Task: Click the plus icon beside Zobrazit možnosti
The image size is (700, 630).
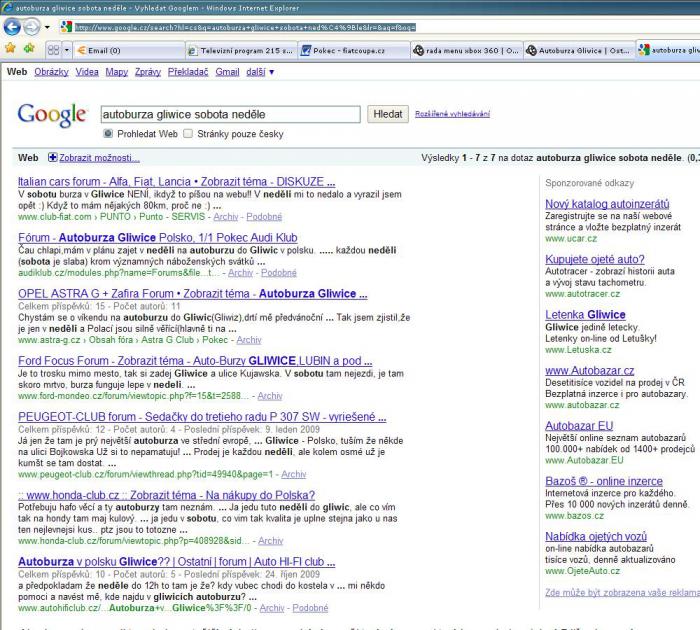Action: tap(53, 158)
